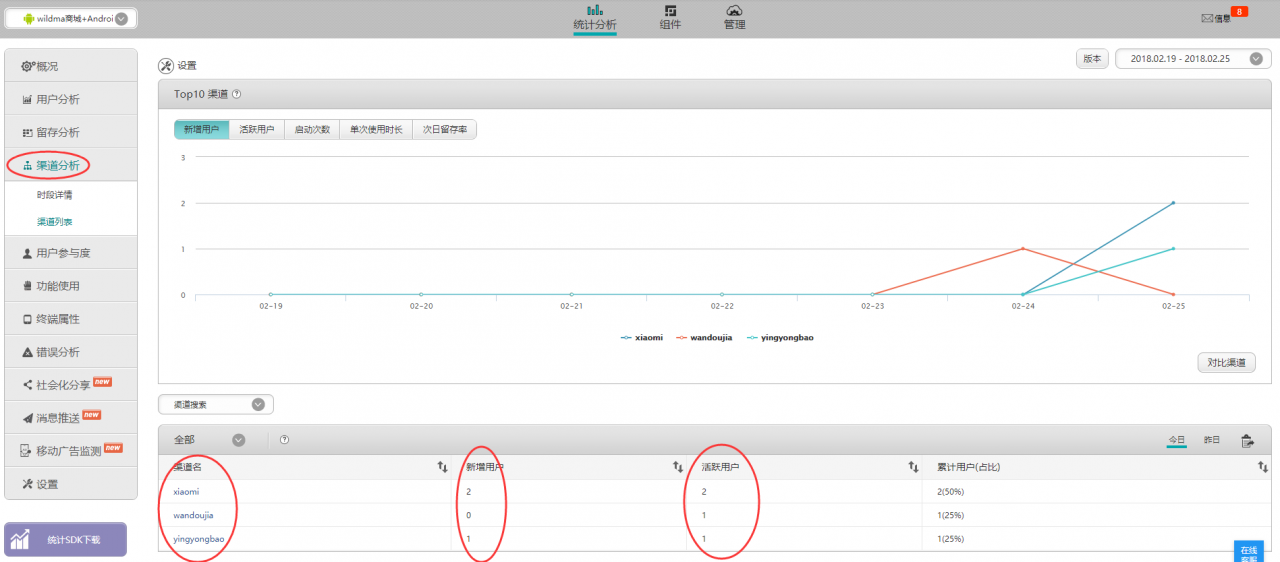The width and height of the screenshot is (1280, 562).
Task: Open 移动广告监测 in sidebar
Action: pyautogui.click(x=71, y=451)
